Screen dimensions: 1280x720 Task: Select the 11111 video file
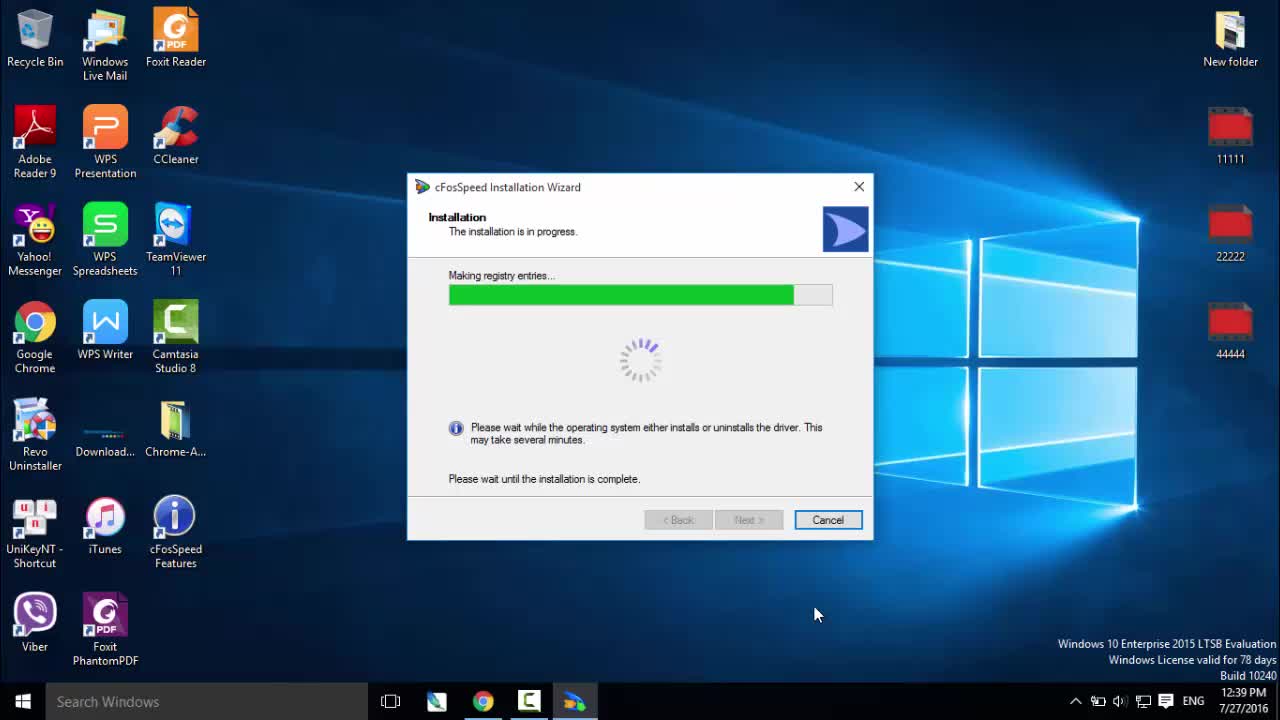(1230, 136)
